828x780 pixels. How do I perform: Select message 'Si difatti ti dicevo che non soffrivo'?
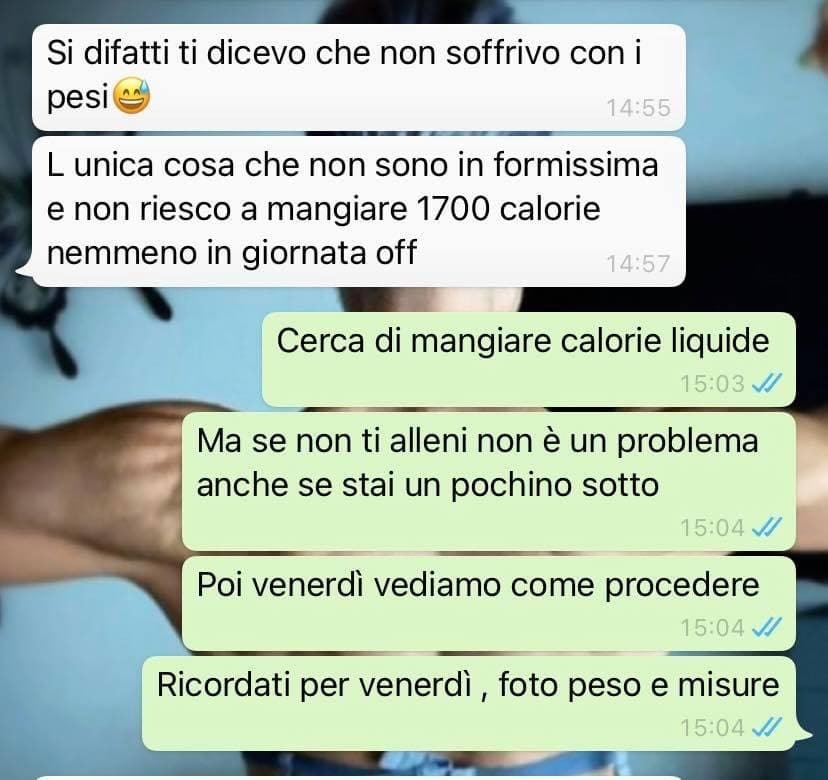(359, 77)
